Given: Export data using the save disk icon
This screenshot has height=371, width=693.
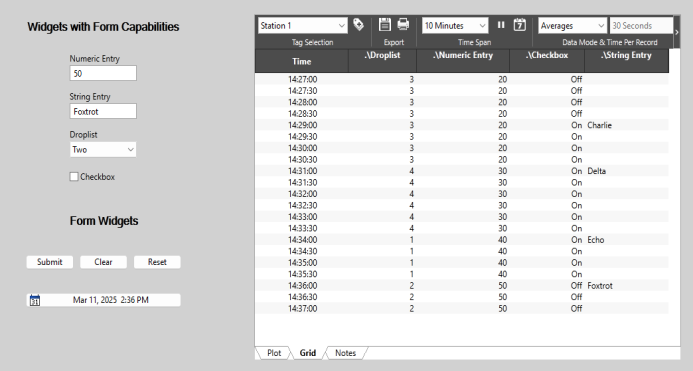Looking at the screenshot, I should (385, 25).
